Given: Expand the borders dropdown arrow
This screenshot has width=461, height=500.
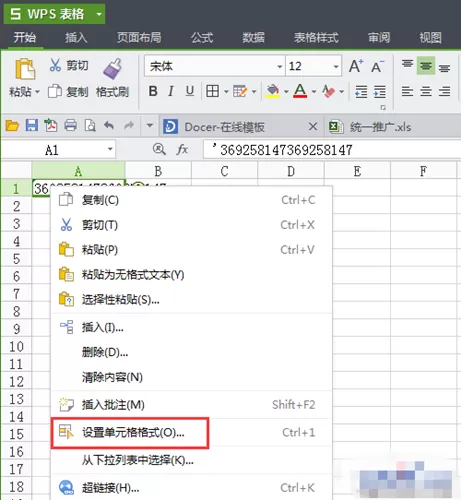Looking at the screenshot, I should pos(226,91).
